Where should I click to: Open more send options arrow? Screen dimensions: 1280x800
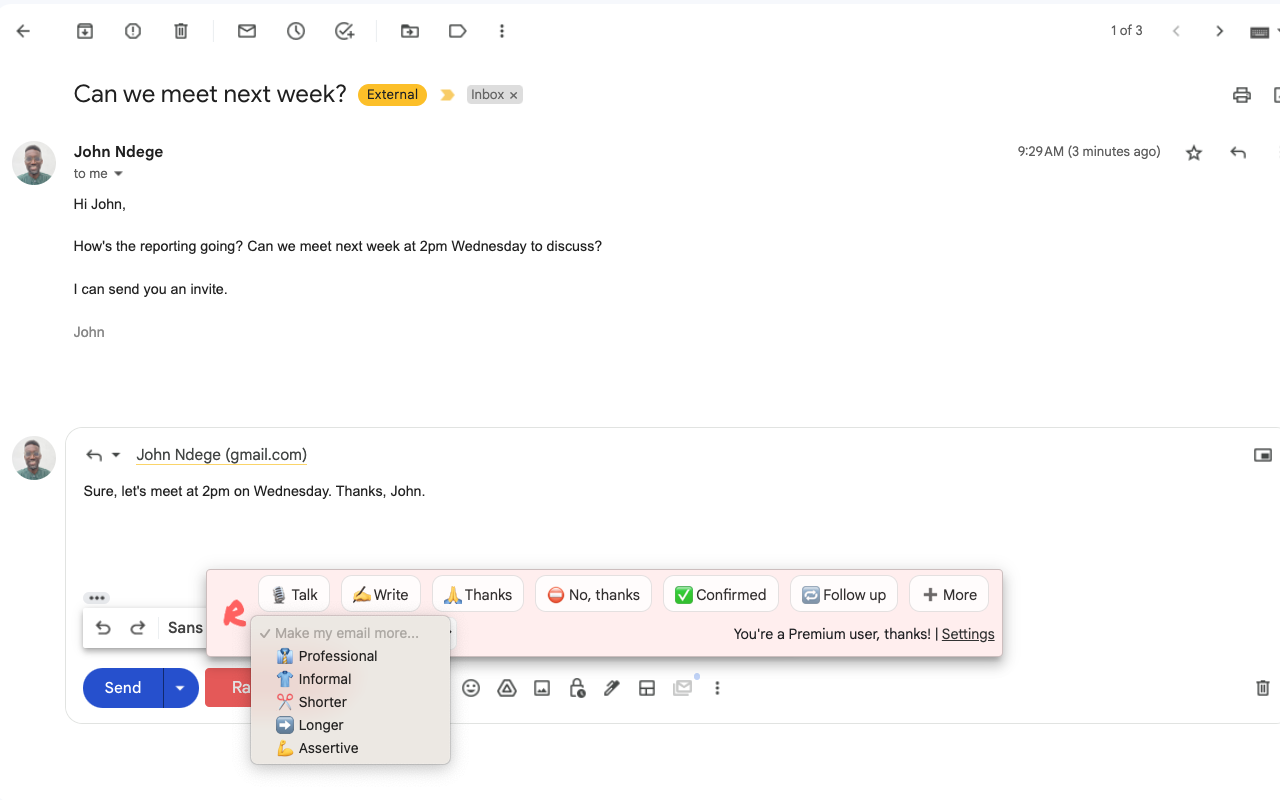pos(181,688)
